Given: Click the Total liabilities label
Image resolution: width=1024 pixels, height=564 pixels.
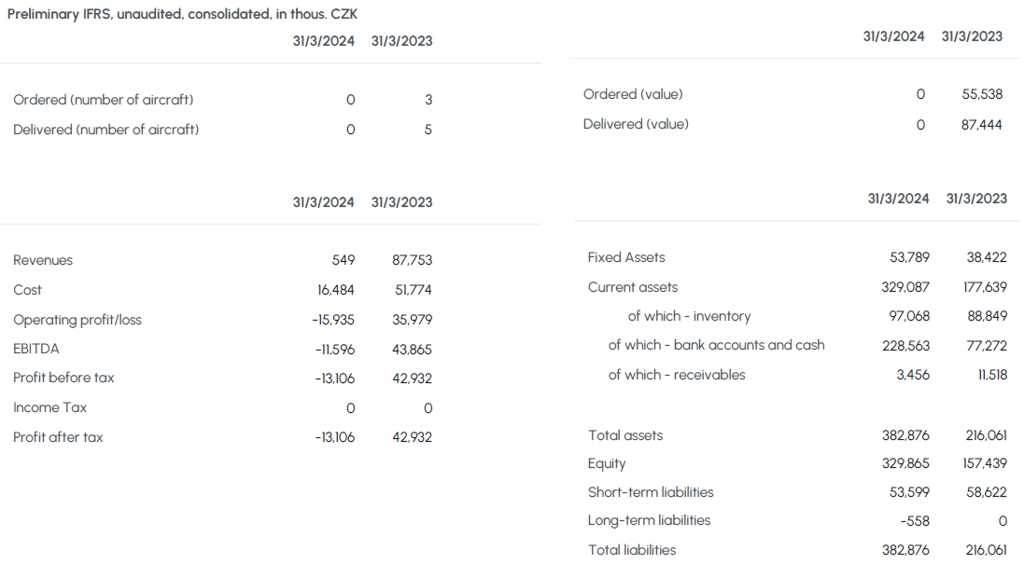Looking at the screenshot, I should pos(632,550).
